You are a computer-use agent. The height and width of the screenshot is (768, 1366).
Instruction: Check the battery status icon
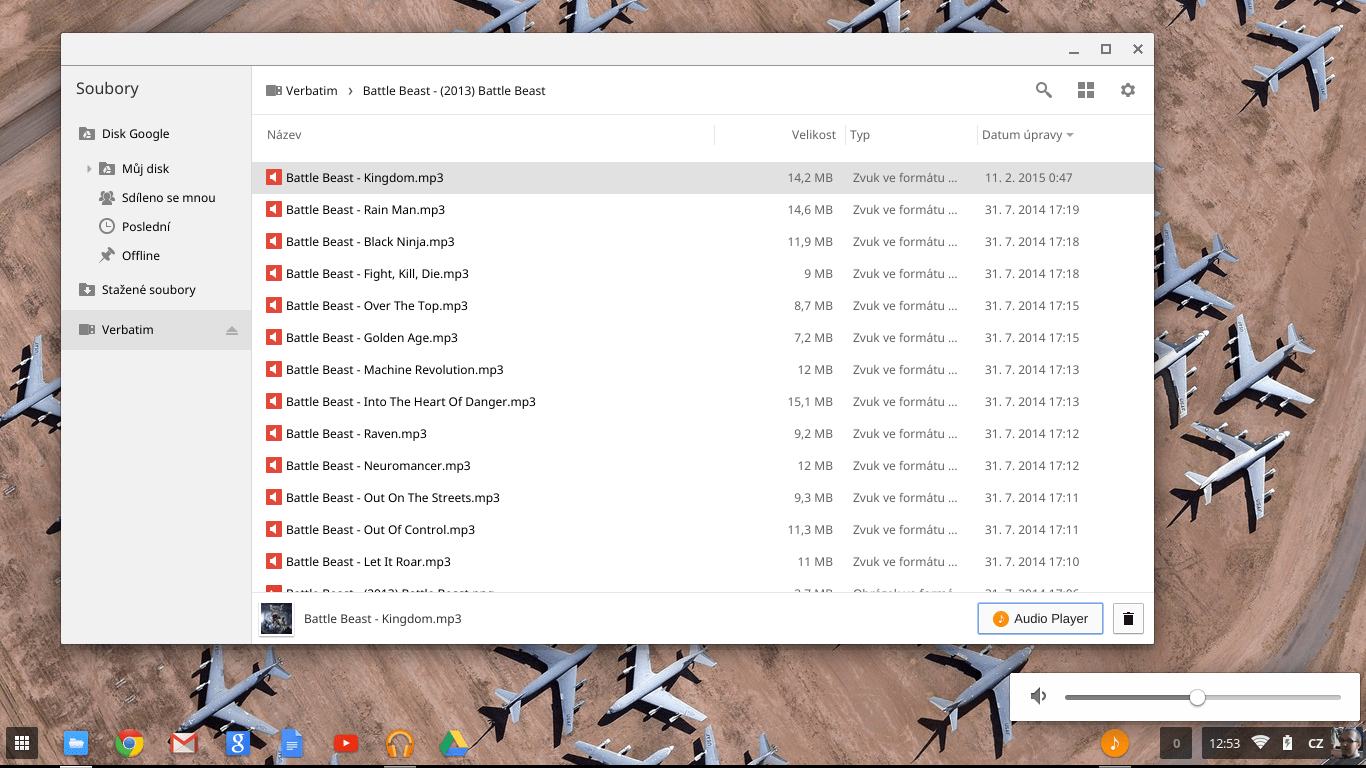point(1287,743)
